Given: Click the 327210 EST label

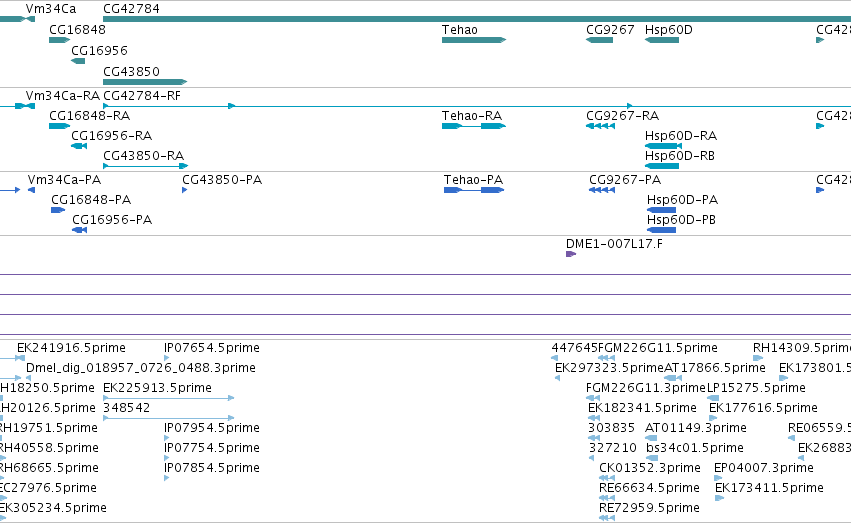Looking at the screenshot, I should (613, 448).
